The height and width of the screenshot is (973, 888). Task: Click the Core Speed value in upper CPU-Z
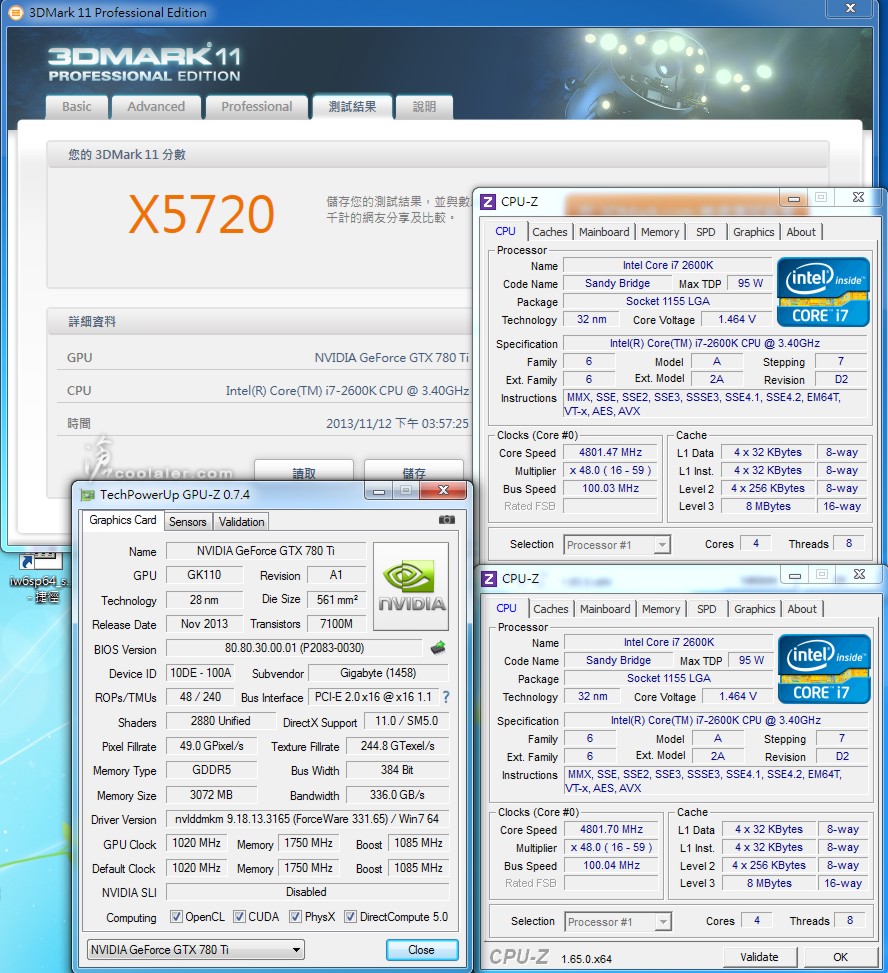[611, 452]
